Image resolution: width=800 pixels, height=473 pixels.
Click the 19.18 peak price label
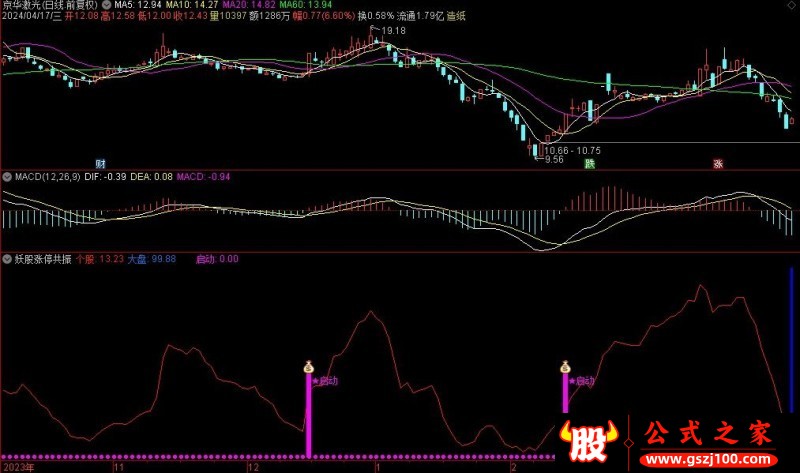393,31
